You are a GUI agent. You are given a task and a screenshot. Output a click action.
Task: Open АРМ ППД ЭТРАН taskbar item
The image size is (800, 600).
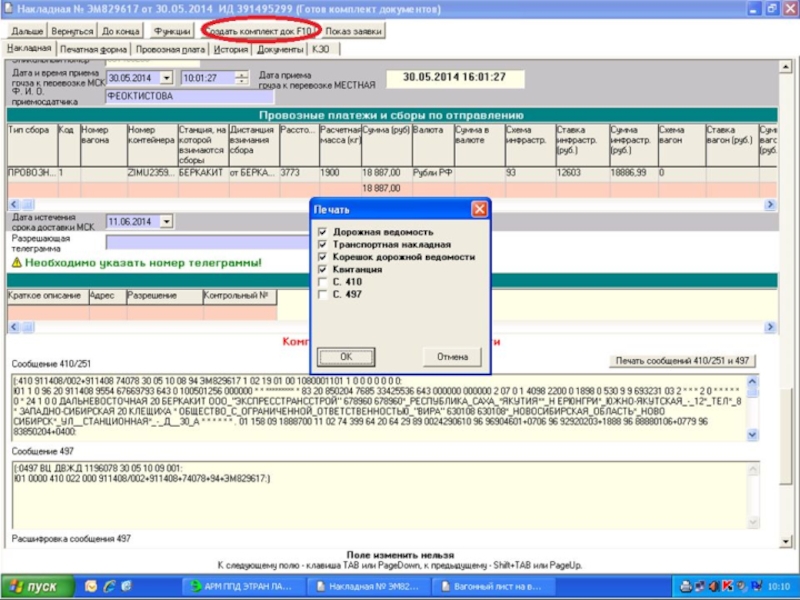tap(238, 586)
